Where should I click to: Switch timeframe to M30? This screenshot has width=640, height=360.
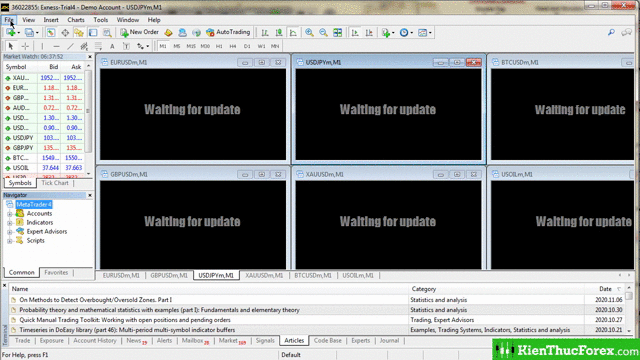click(x=205, y=46)
